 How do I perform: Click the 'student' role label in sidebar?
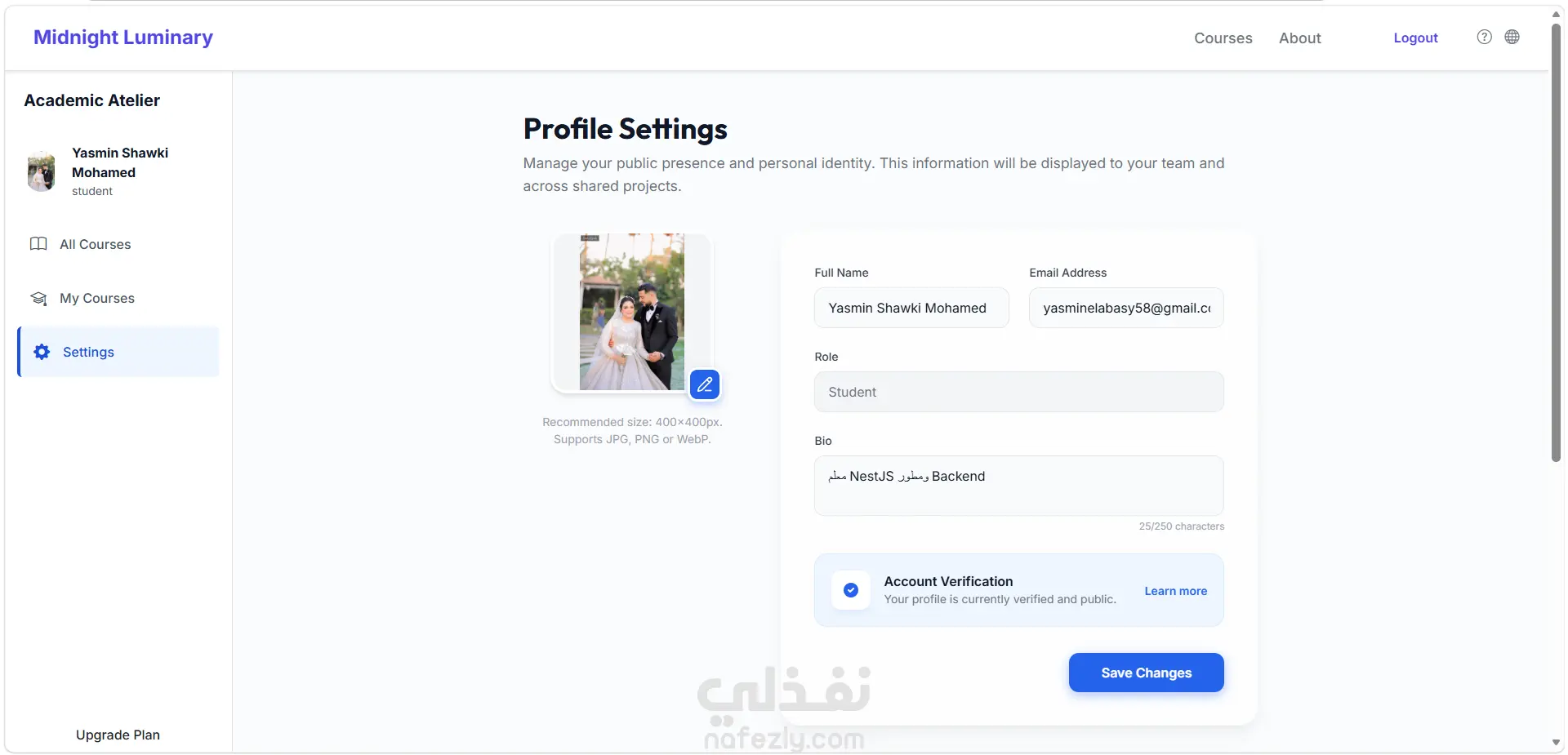coord(92,191)
